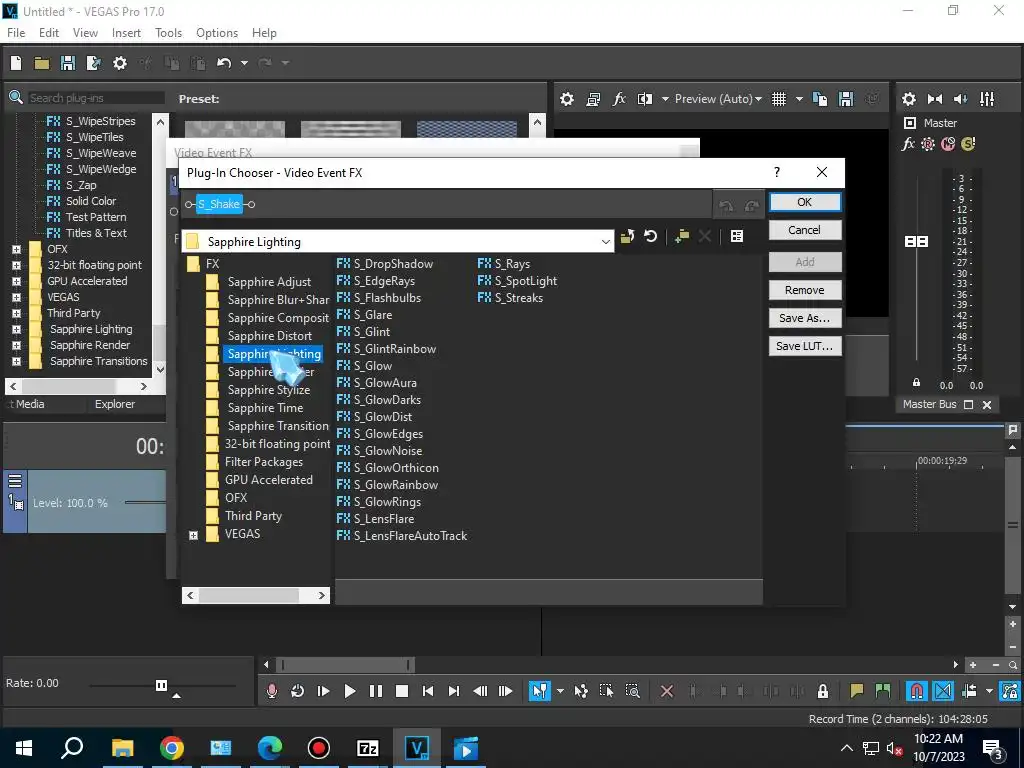The height and width of the screenshot is (768, 1024).
Task: Toggle Master fader lock icon
Action: click(x=916, y=383)
